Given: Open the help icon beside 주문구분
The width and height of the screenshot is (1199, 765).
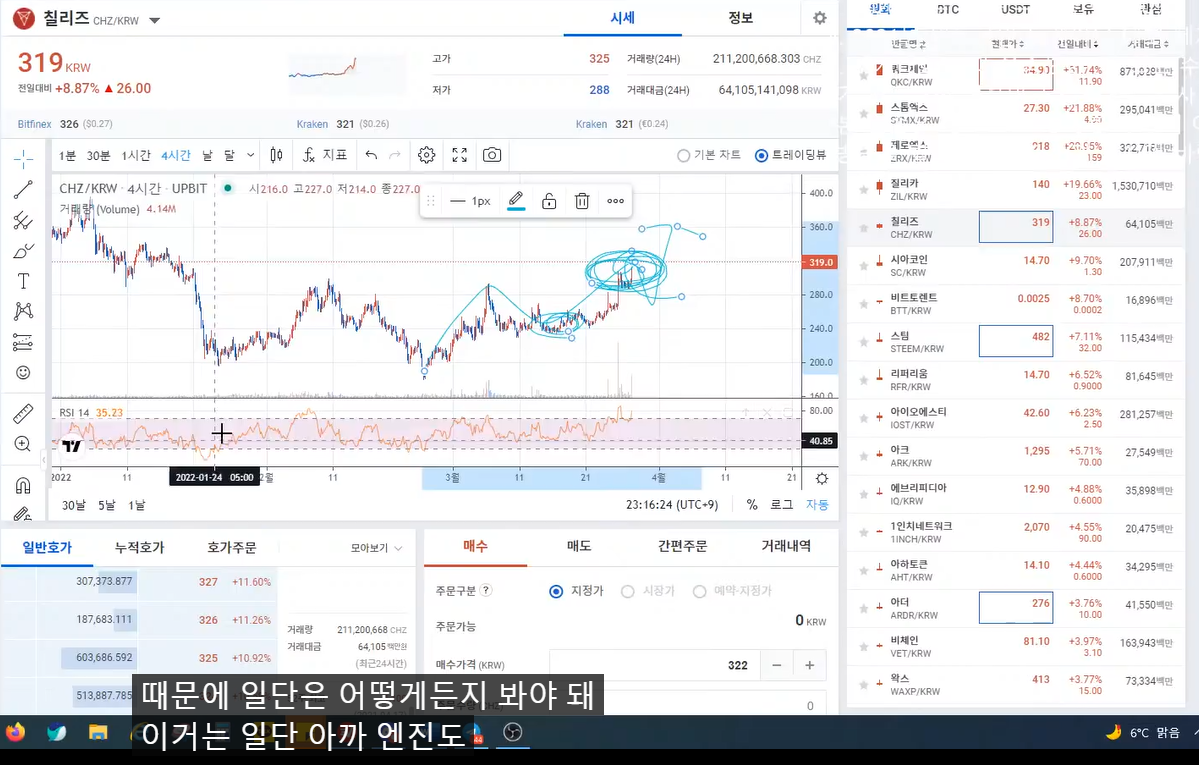Looking at the screenshot, I should pos(486,591).
